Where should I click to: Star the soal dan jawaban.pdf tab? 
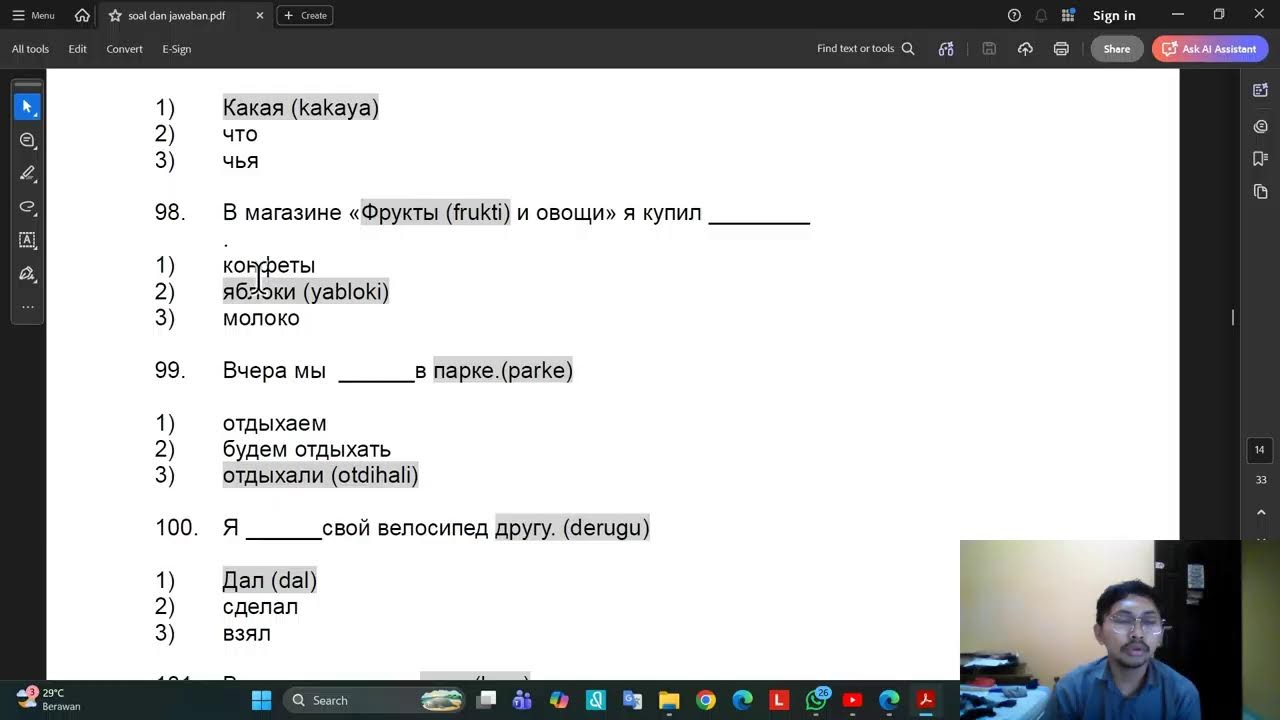[x=115, y=15]
